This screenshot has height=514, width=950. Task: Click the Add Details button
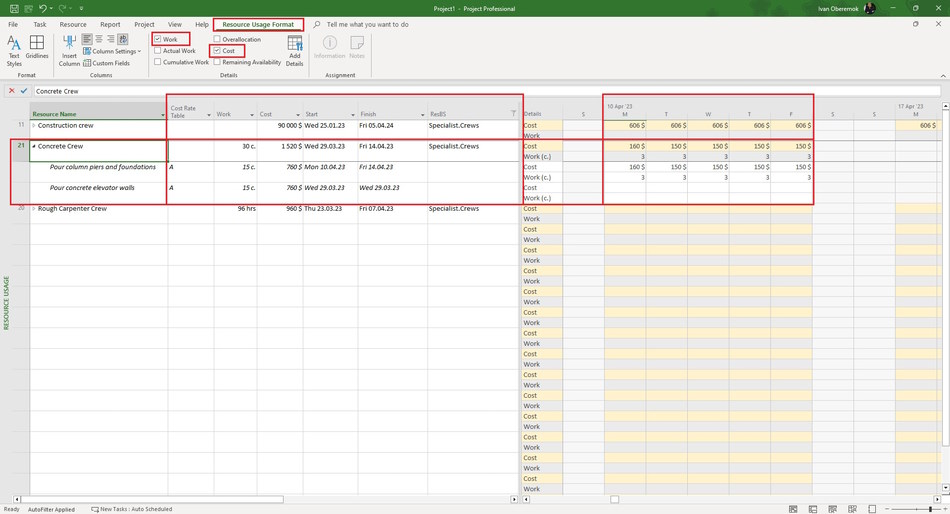tap(294, 50)
